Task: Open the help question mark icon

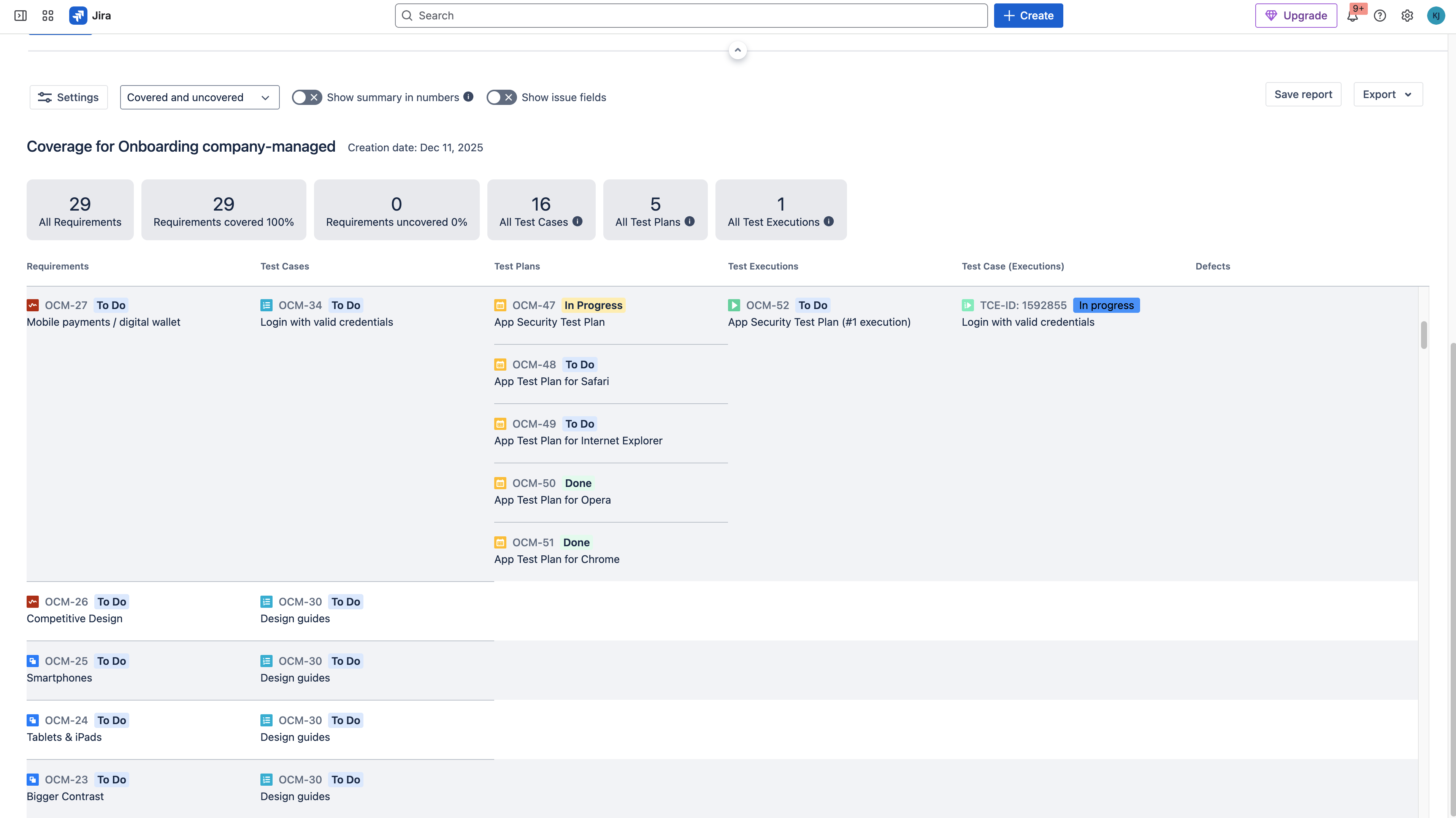Action: click(x=1380, y=16)
